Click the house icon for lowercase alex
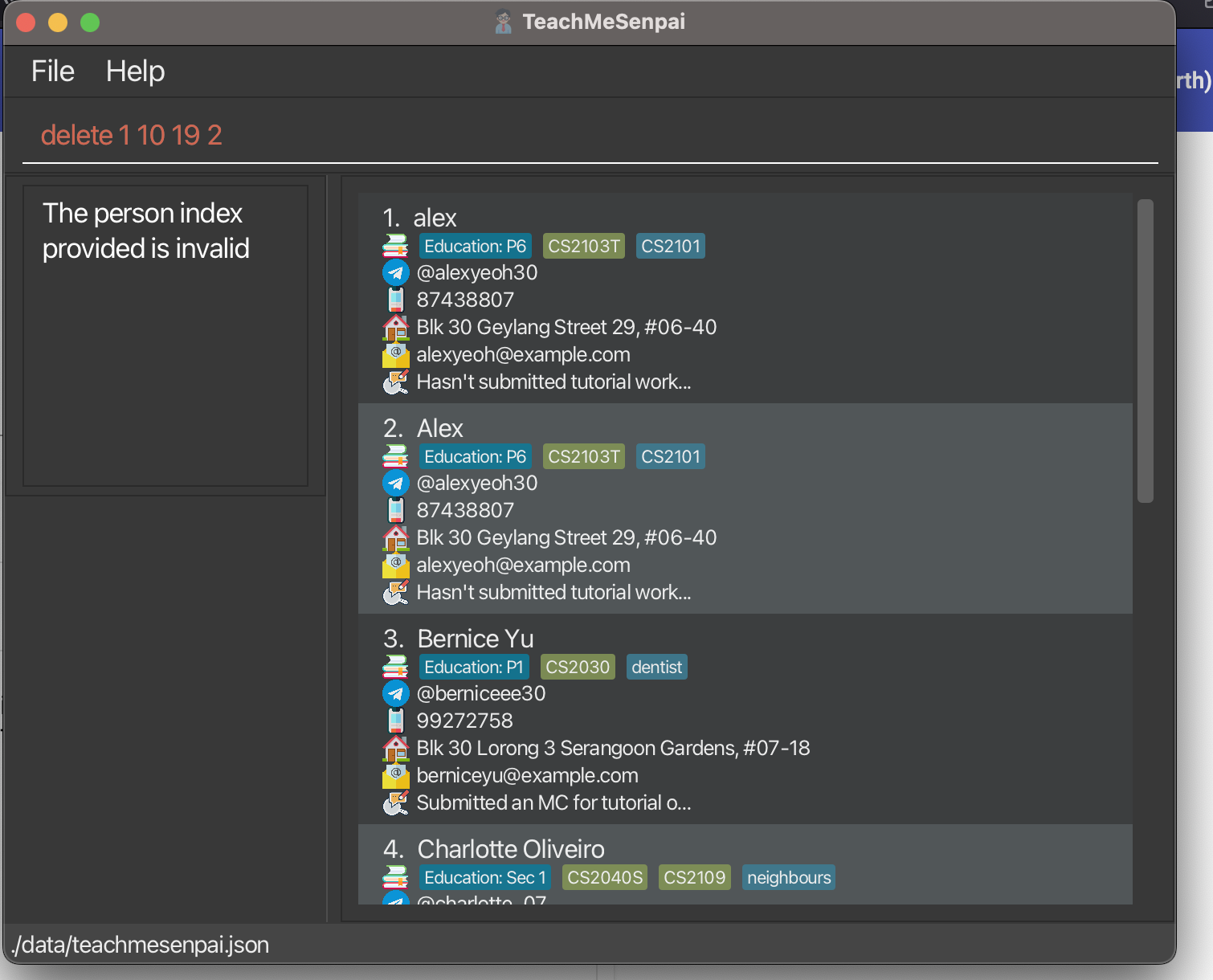The image size is (1213, 980). point(395,327)
